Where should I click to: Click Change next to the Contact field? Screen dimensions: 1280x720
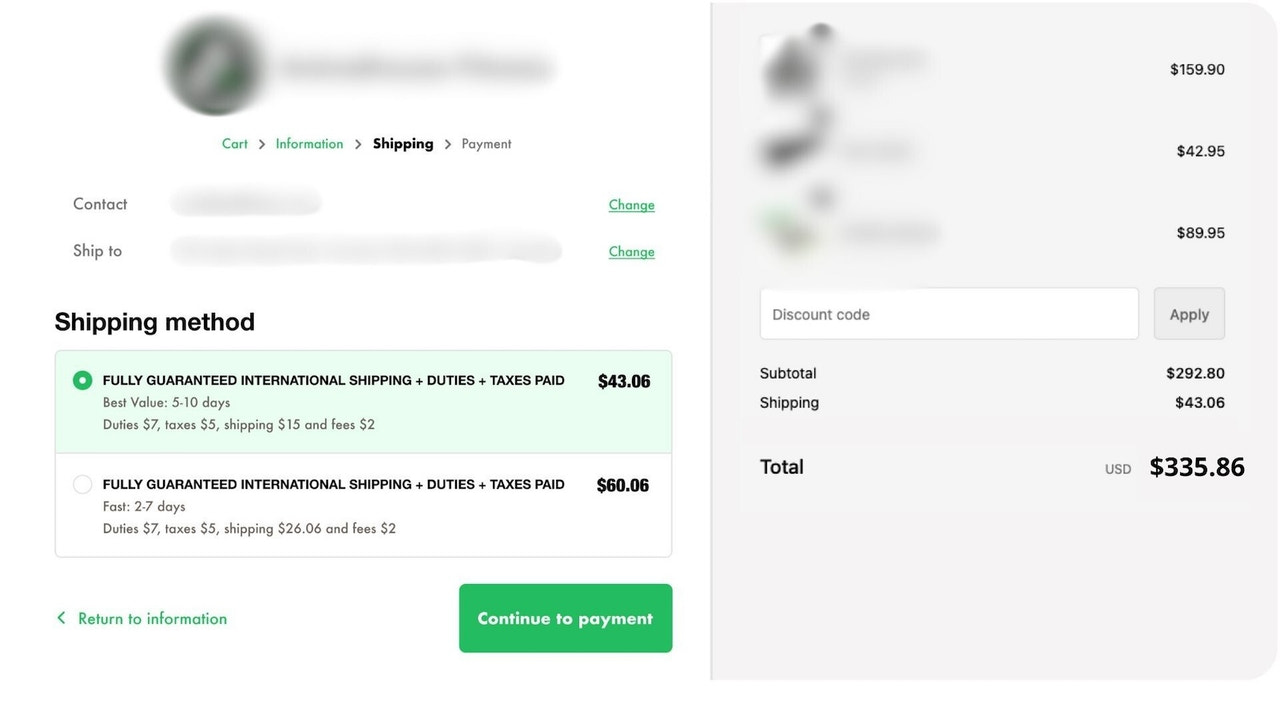coord(631,204)
